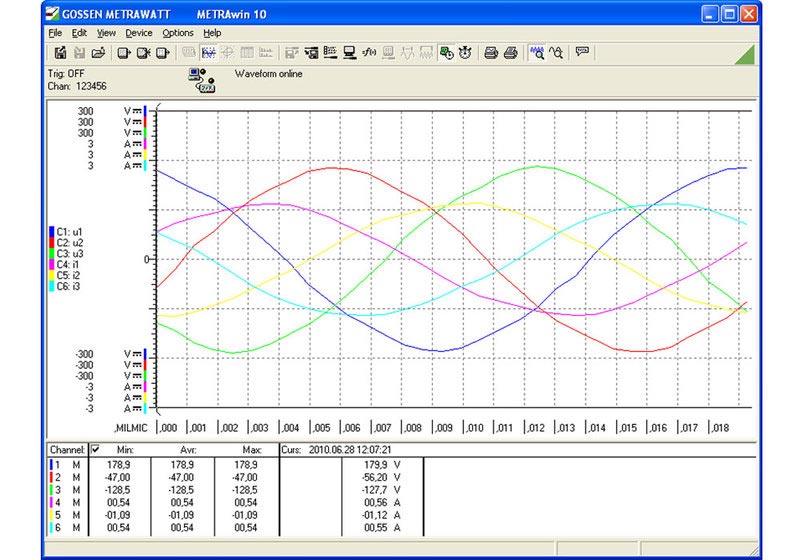The image size is (800, 560).
Task: Click the greyed-out bar chart view icon
Action: (x=266, y=53)
